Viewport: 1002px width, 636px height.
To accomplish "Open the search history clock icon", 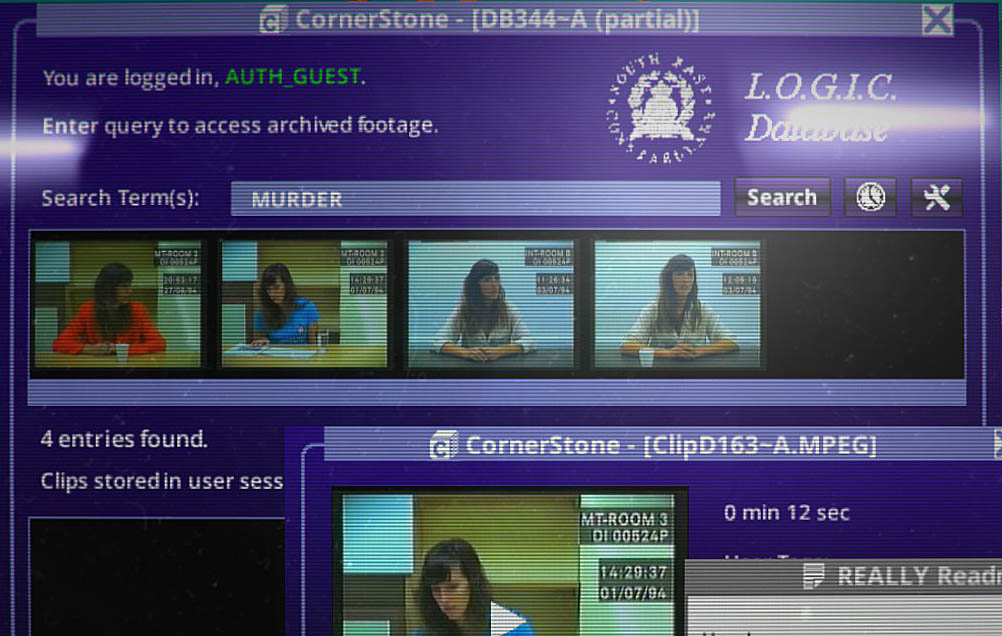I will (x=870, y=197).
